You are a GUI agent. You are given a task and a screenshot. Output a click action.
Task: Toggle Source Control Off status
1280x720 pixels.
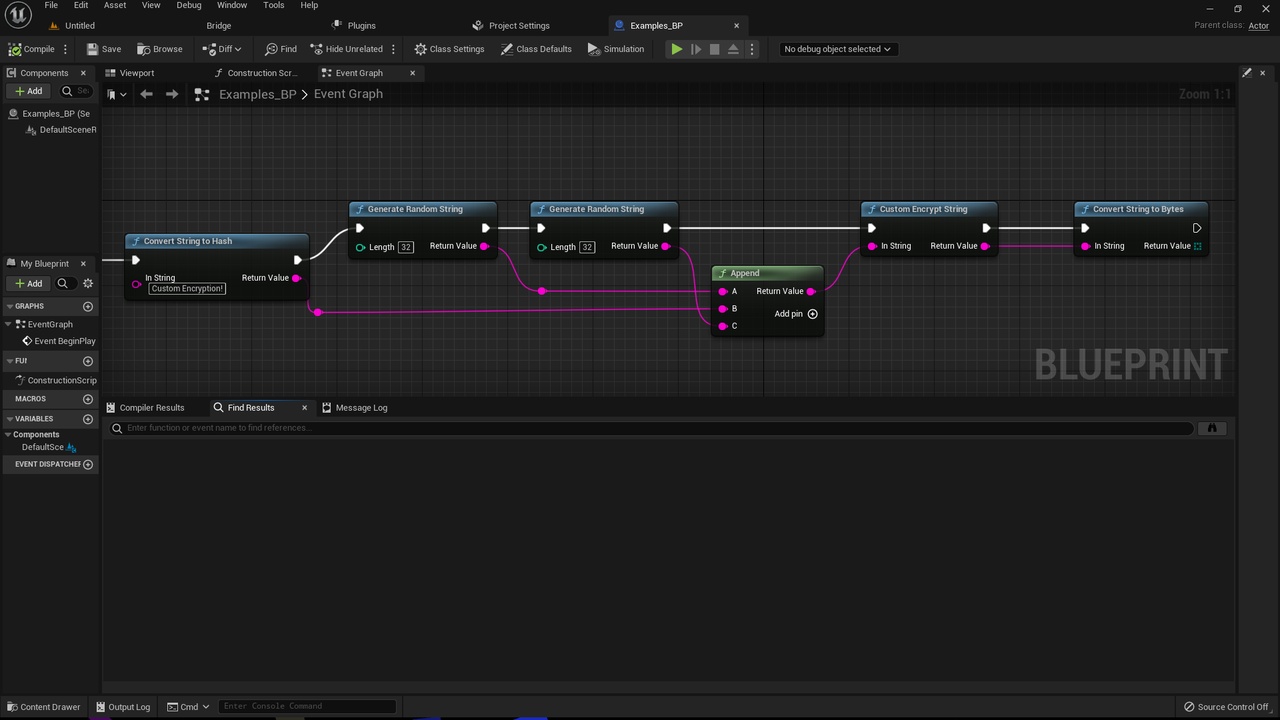point(1226,707)
